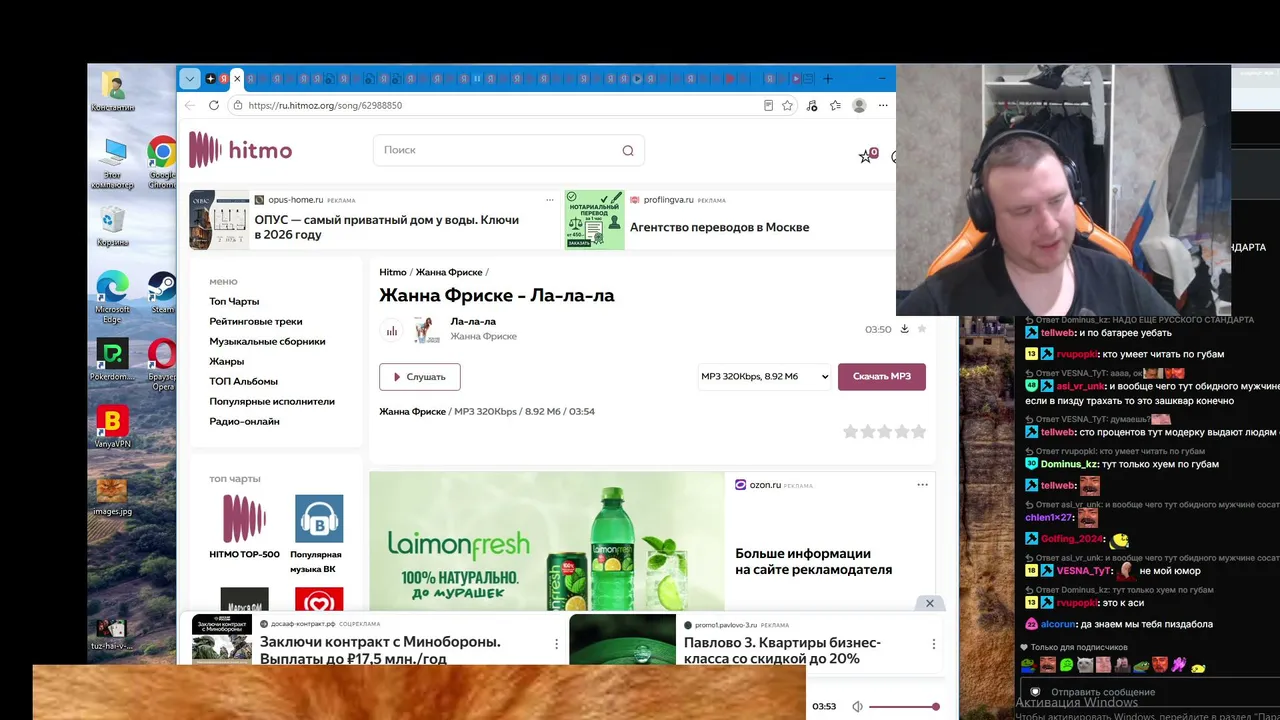Play the song with Слушать button
Viewport: 1280px width, 720px height.
pyautogui.click(x=419, y=377)
